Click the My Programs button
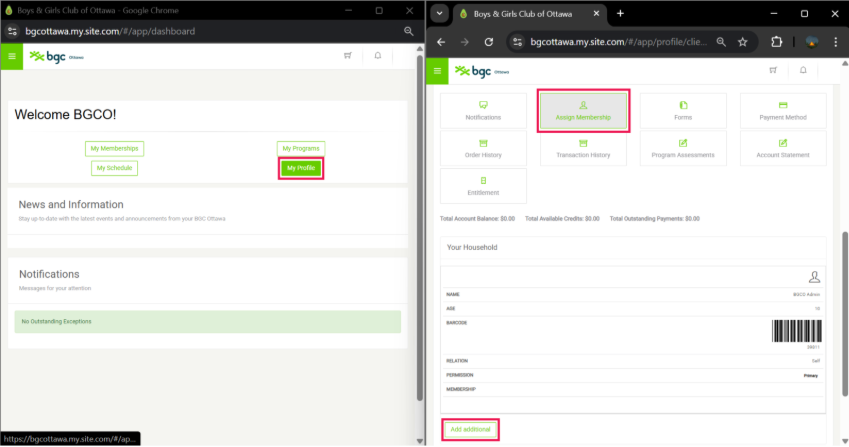Screen dimensions: 849x447 pyautogui.click(x=301, y=148)
